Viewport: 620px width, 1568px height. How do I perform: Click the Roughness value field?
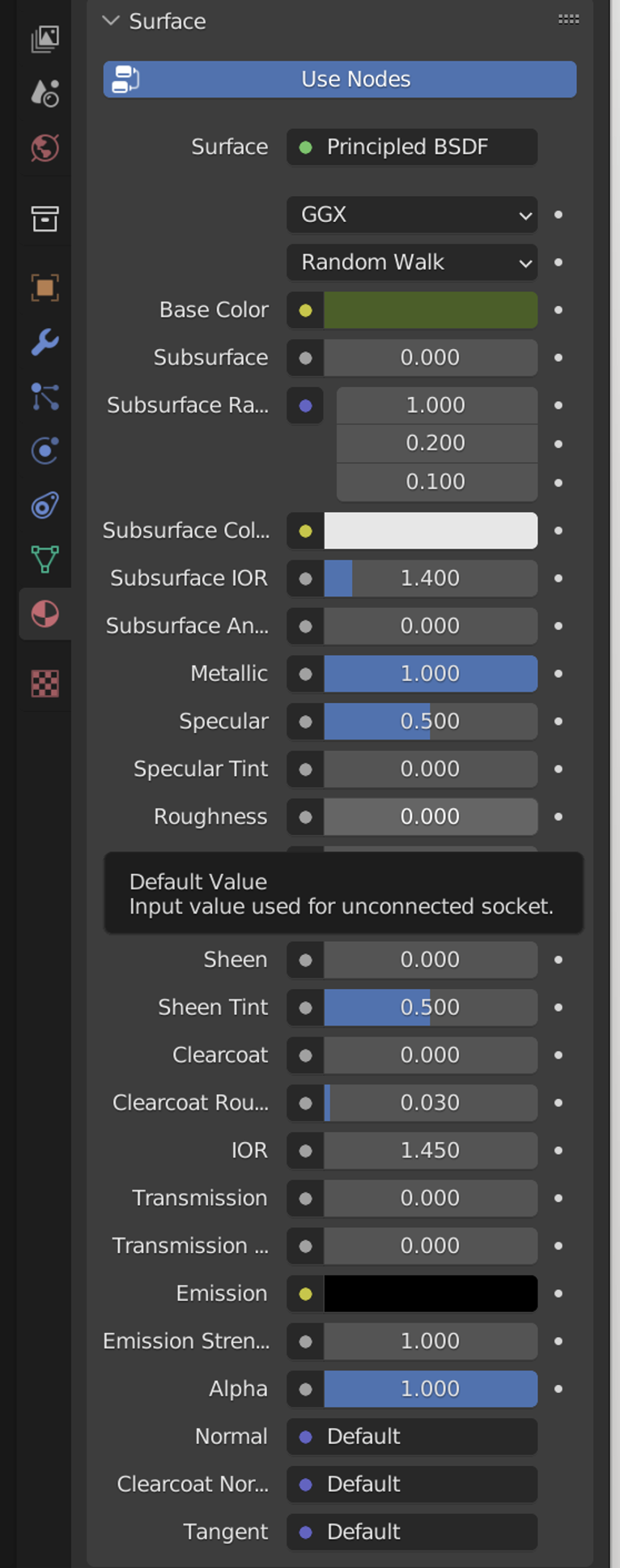click(430, 816)
